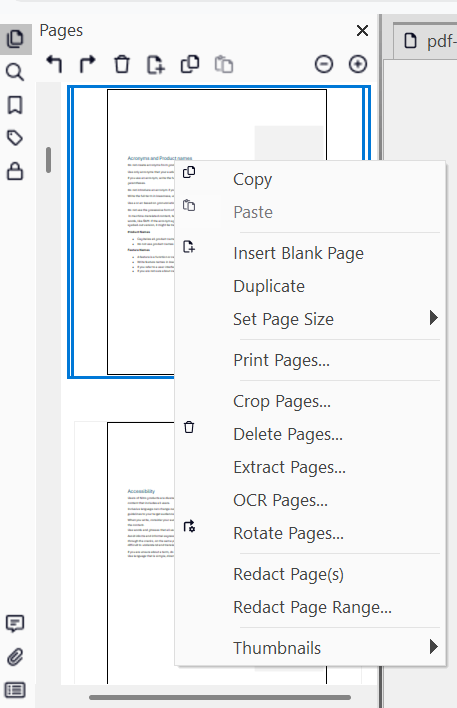Click the horizontal scrollbar in Pages panel
Image resolution: width=457 pixels, height=708 pixels.
pyautogui.click(x=220, y=698)
